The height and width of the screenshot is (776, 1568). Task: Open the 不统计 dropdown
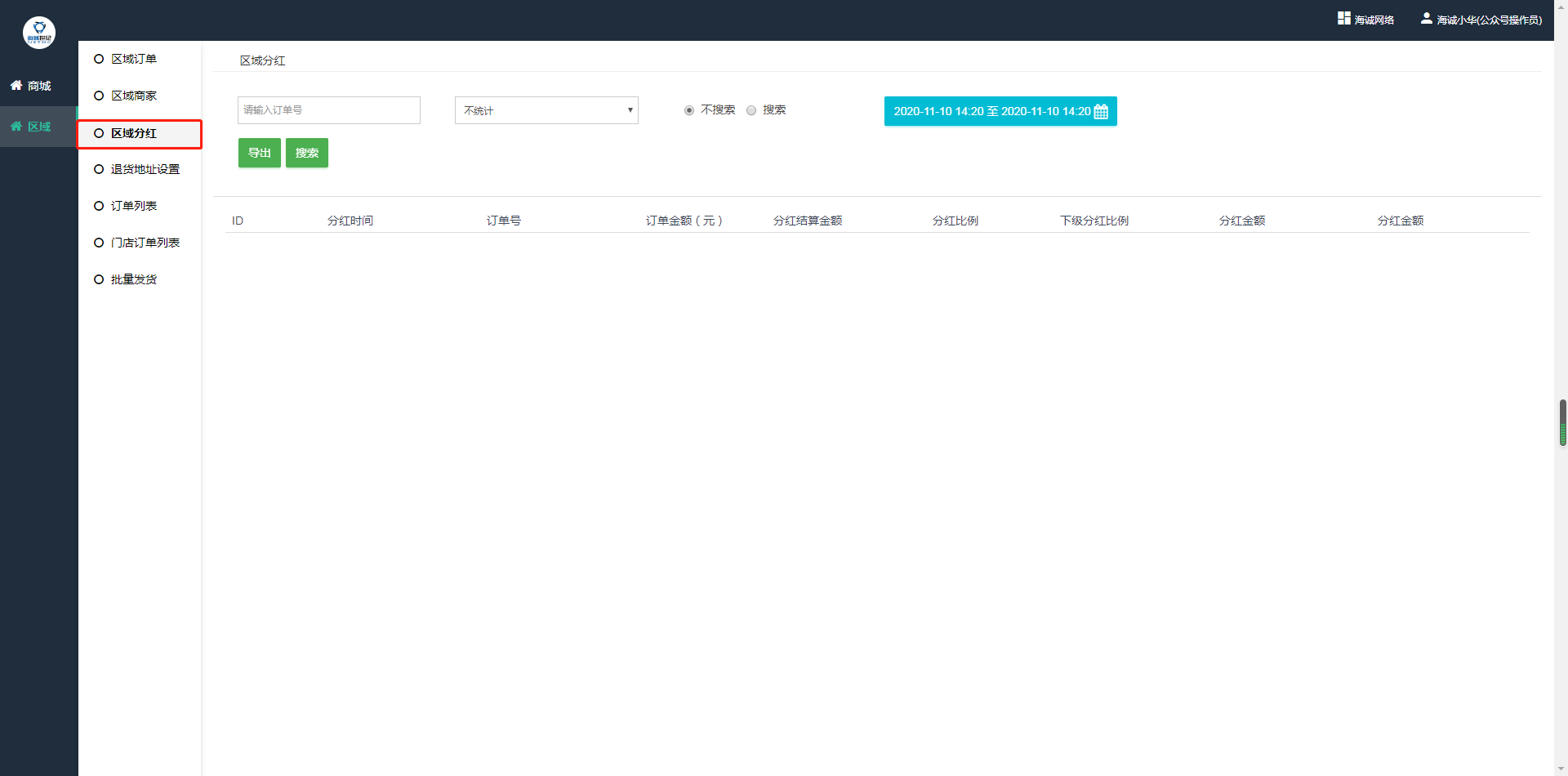click(546, 110)
